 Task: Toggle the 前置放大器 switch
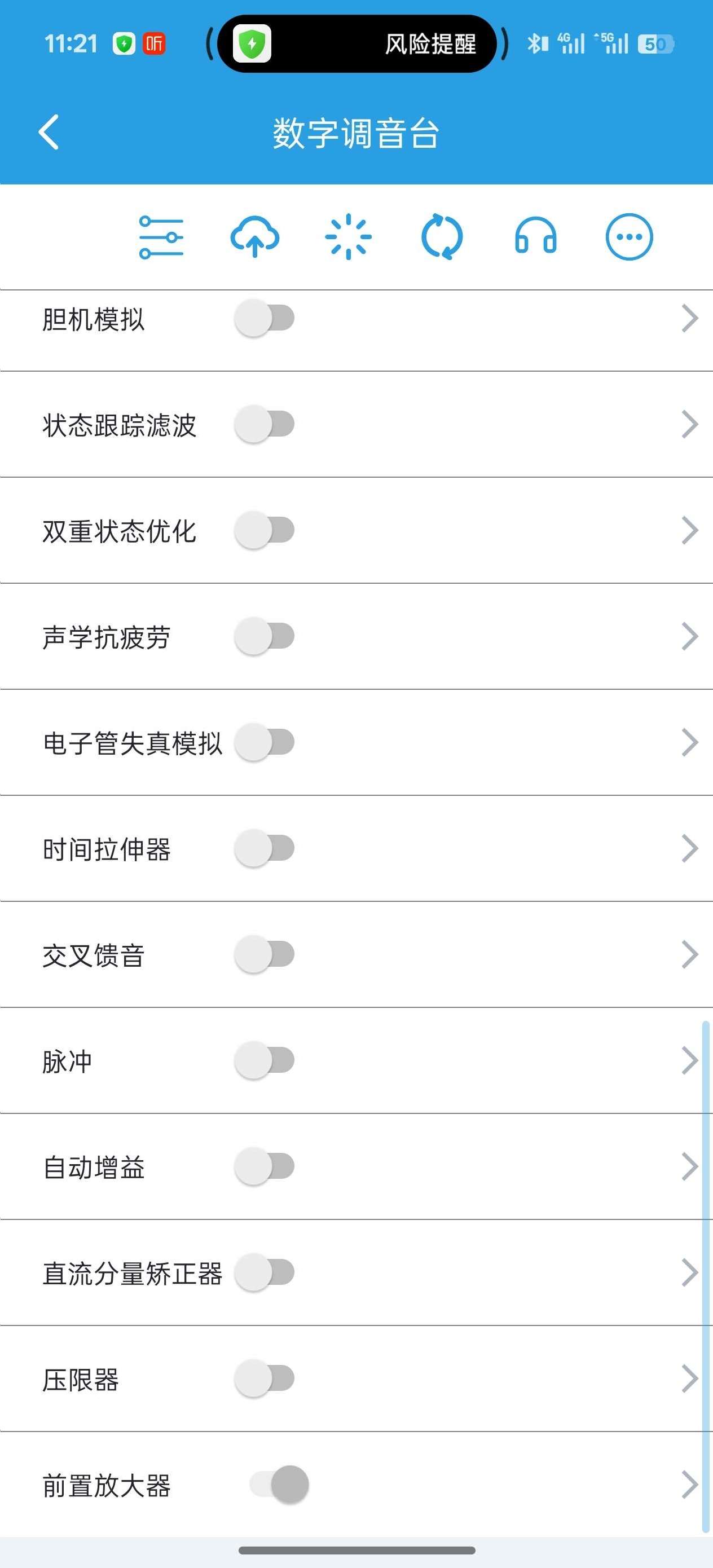point(279,1485)
